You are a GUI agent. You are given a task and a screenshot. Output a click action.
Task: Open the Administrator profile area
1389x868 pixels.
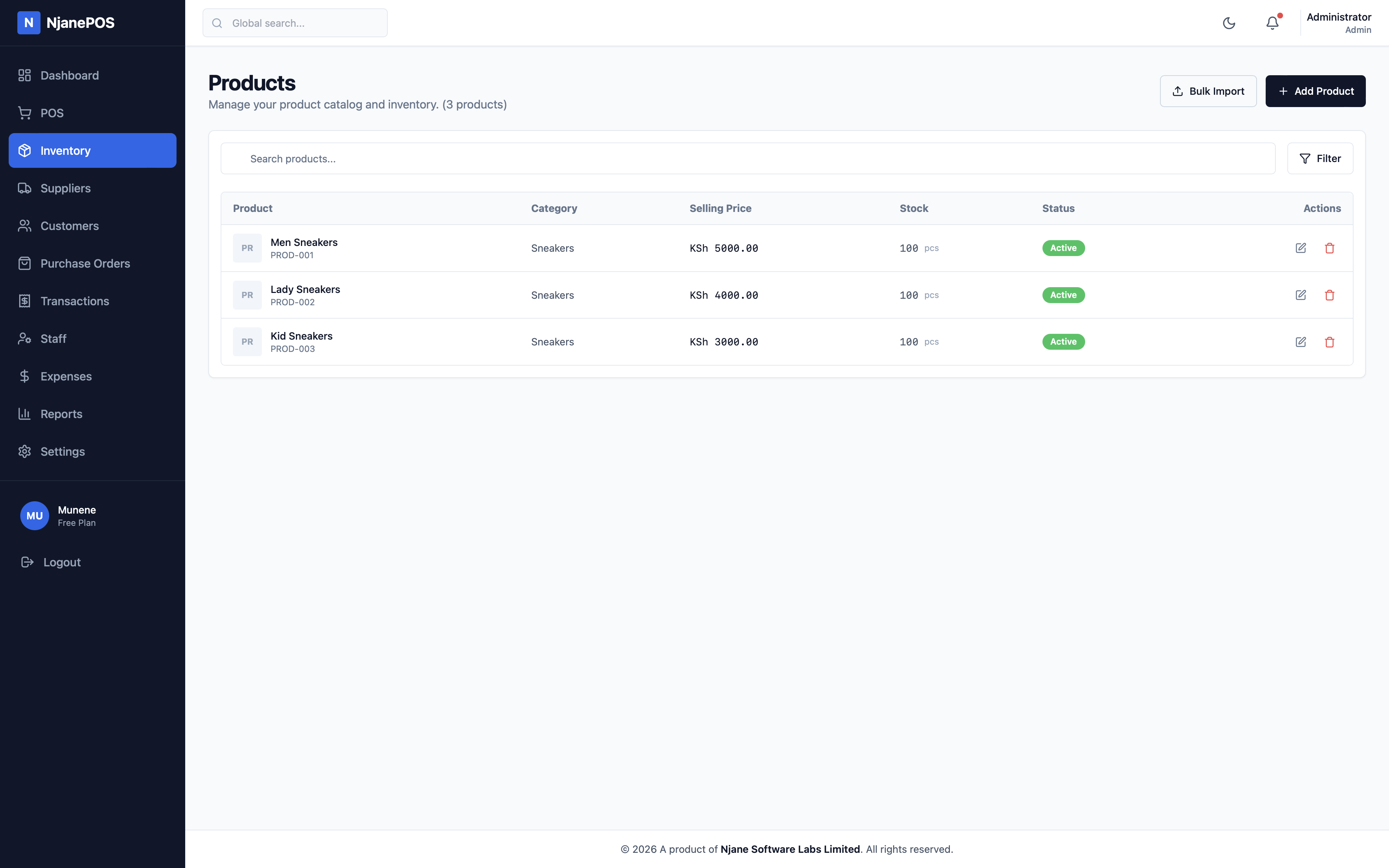pos(1338,23)
